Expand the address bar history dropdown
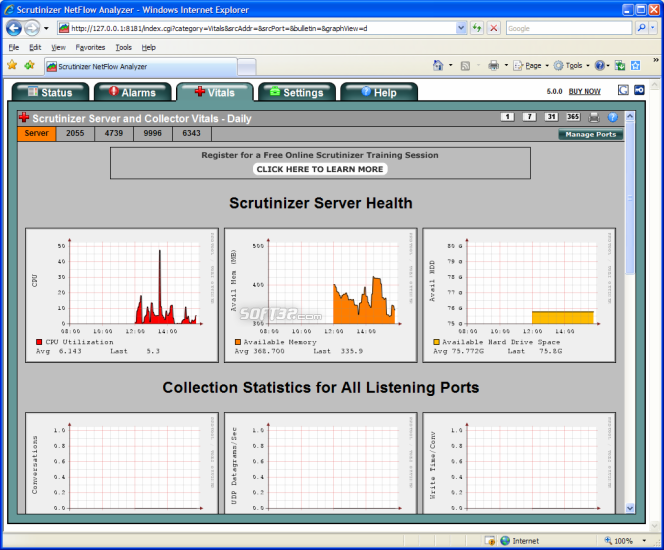The height and width of the screenshot is (550, 664). pos(461,28)
